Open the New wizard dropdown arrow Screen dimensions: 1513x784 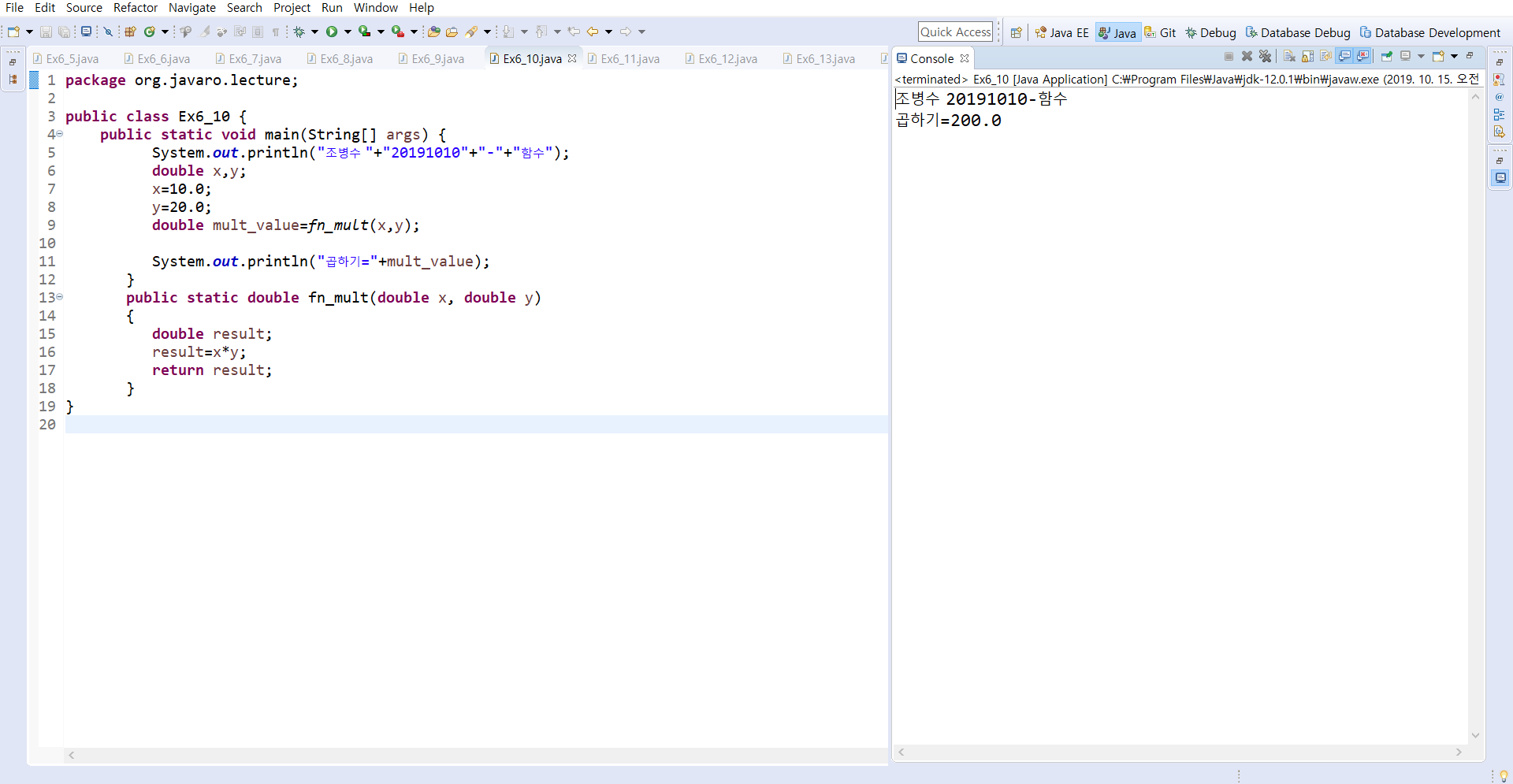coord(29,32)
